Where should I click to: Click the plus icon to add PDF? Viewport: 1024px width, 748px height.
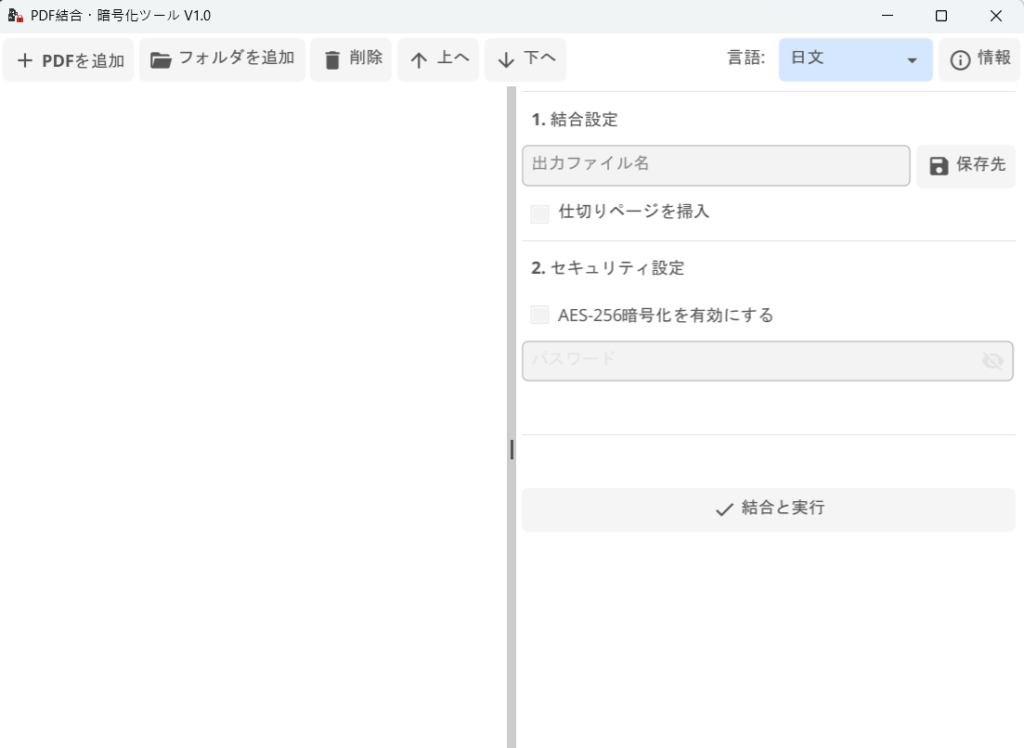[x=25, y=61]
